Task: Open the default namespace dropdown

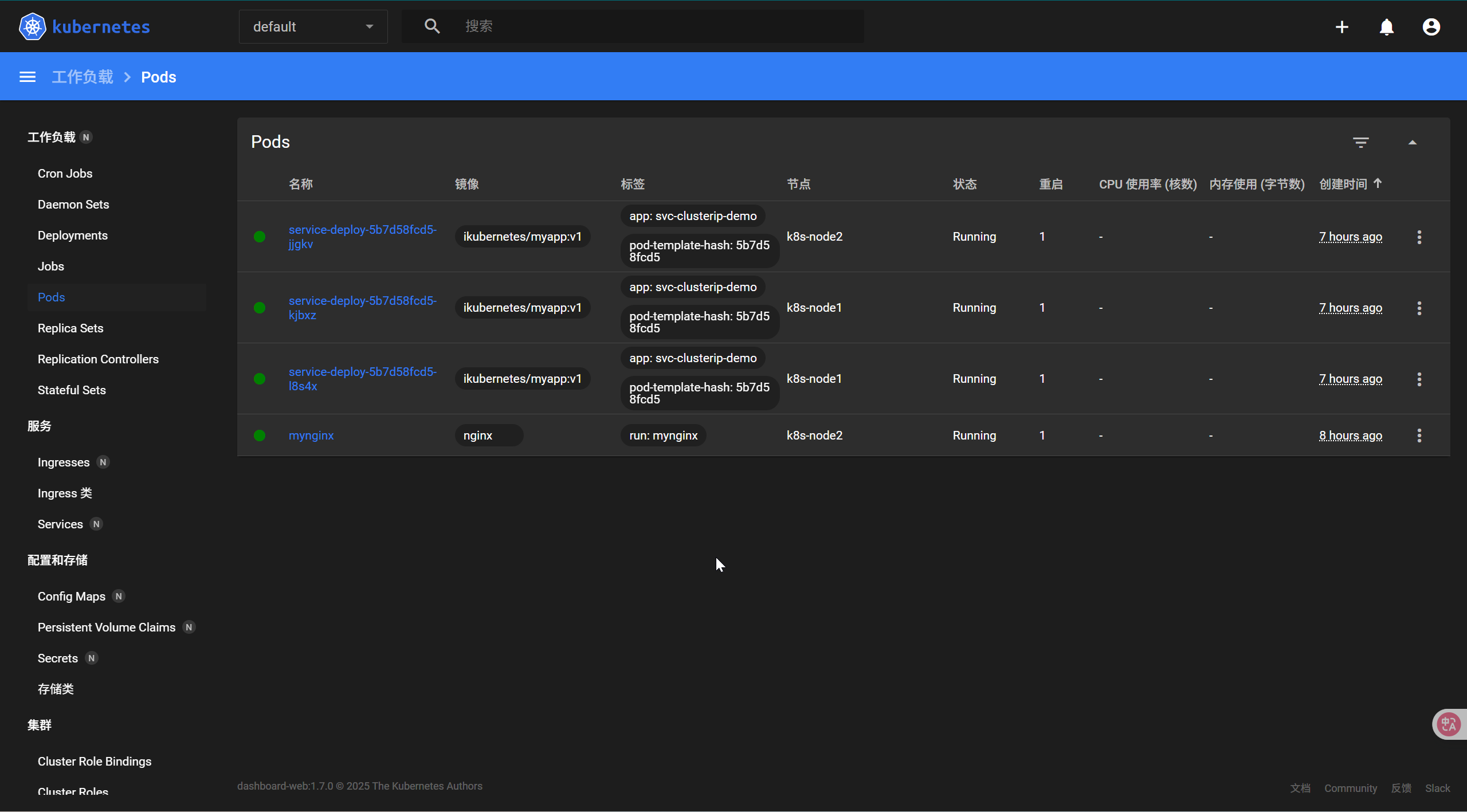Action: coord(313,27)
